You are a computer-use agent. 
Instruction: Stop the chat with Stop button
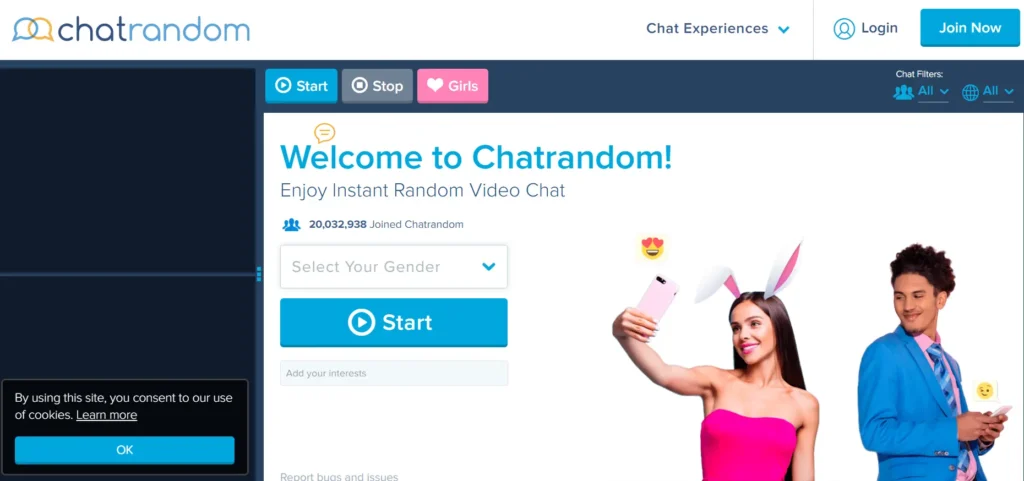coord(377,86)
